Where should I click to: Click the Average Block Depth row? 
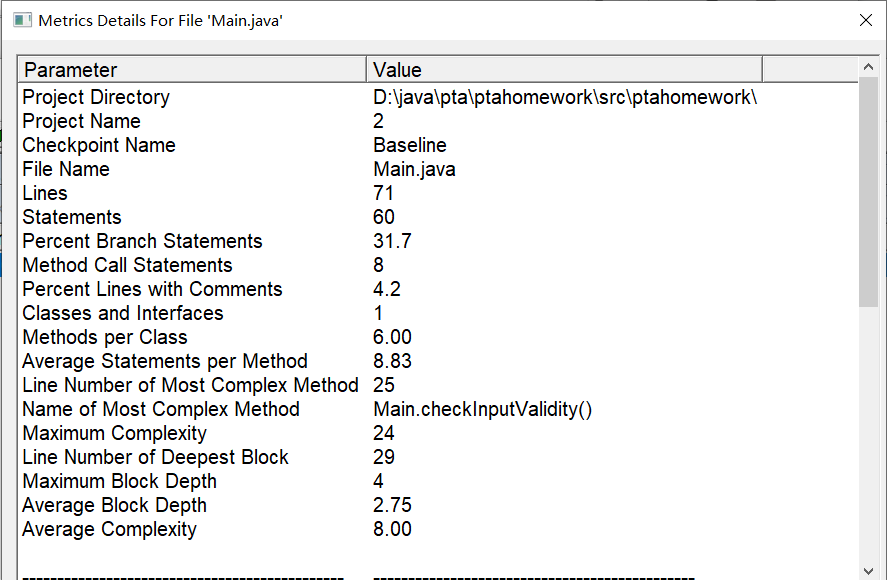click(114, 505)
